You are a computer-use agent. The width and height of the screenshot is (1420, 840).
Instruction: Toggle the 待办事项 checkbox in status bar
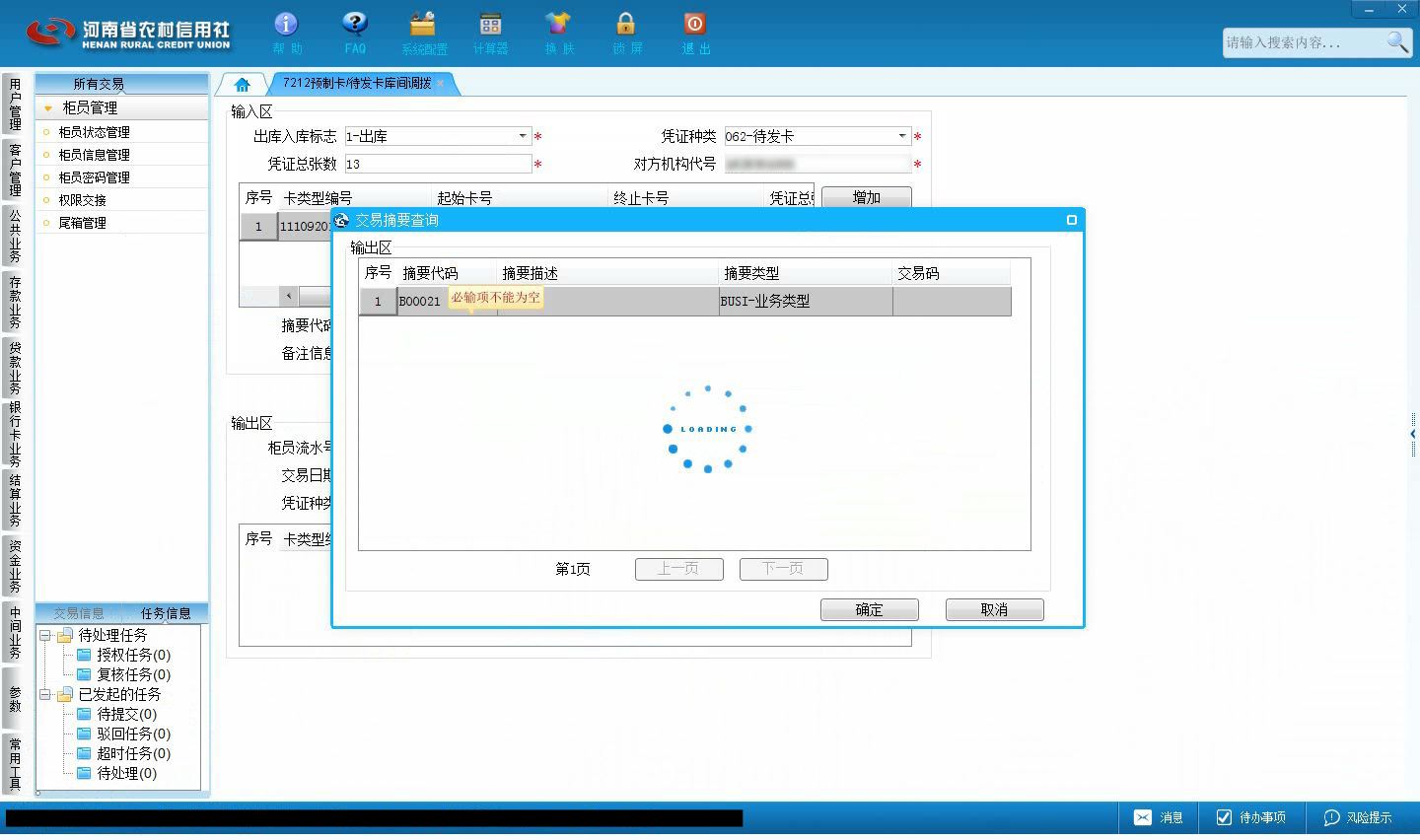coord(1224,817)
